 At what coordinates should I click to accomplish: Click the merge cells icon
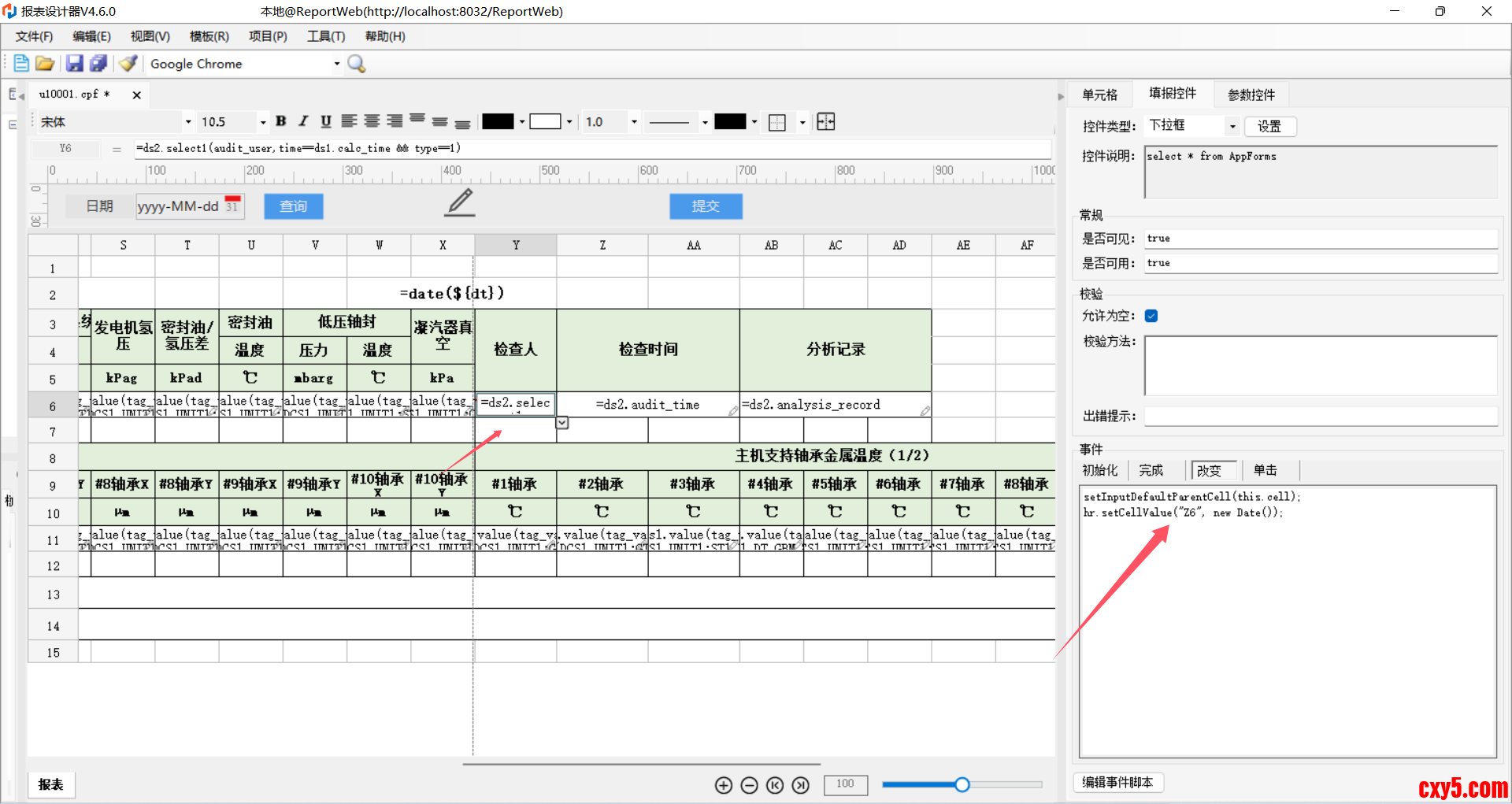825,121
